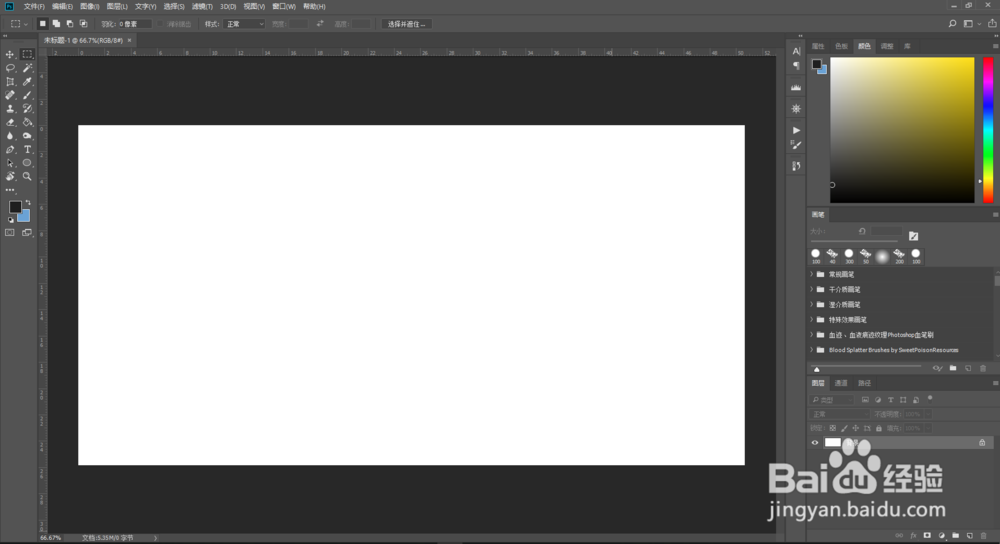Select the Zoom tool
1000x544 pixels.
[x=27, y=176]
